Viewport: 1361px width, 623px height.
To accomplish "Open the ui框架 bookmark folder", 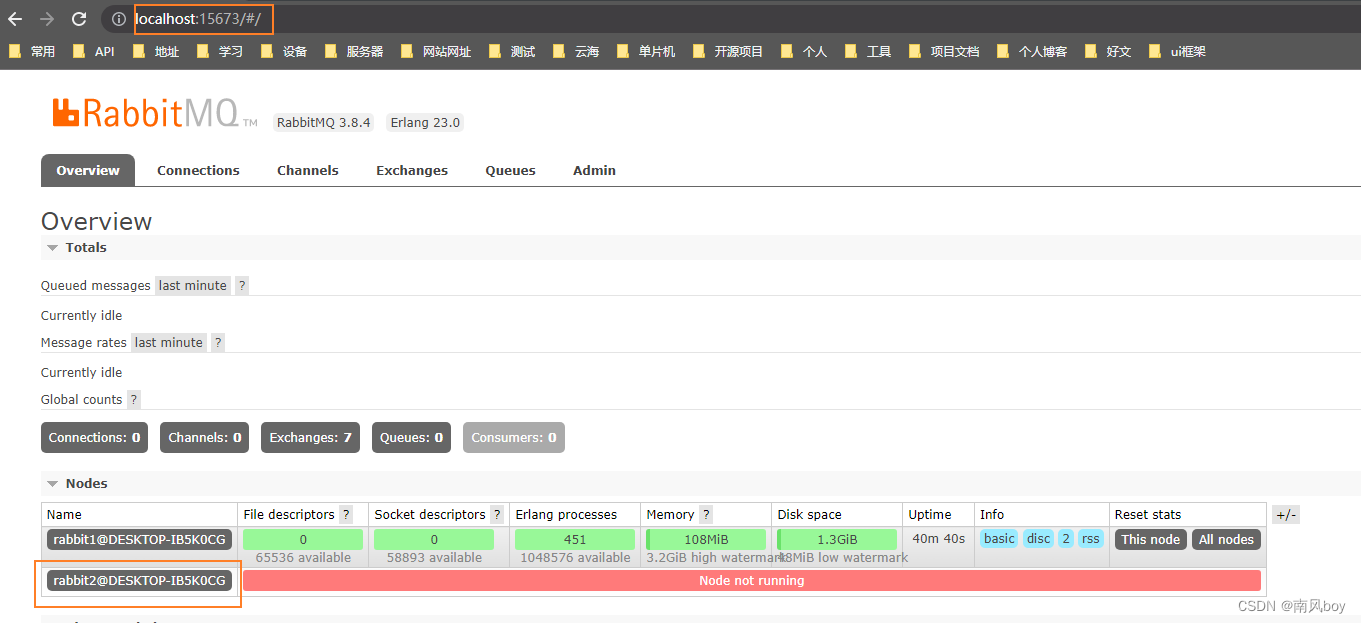I will click(x=1177, y=51).
